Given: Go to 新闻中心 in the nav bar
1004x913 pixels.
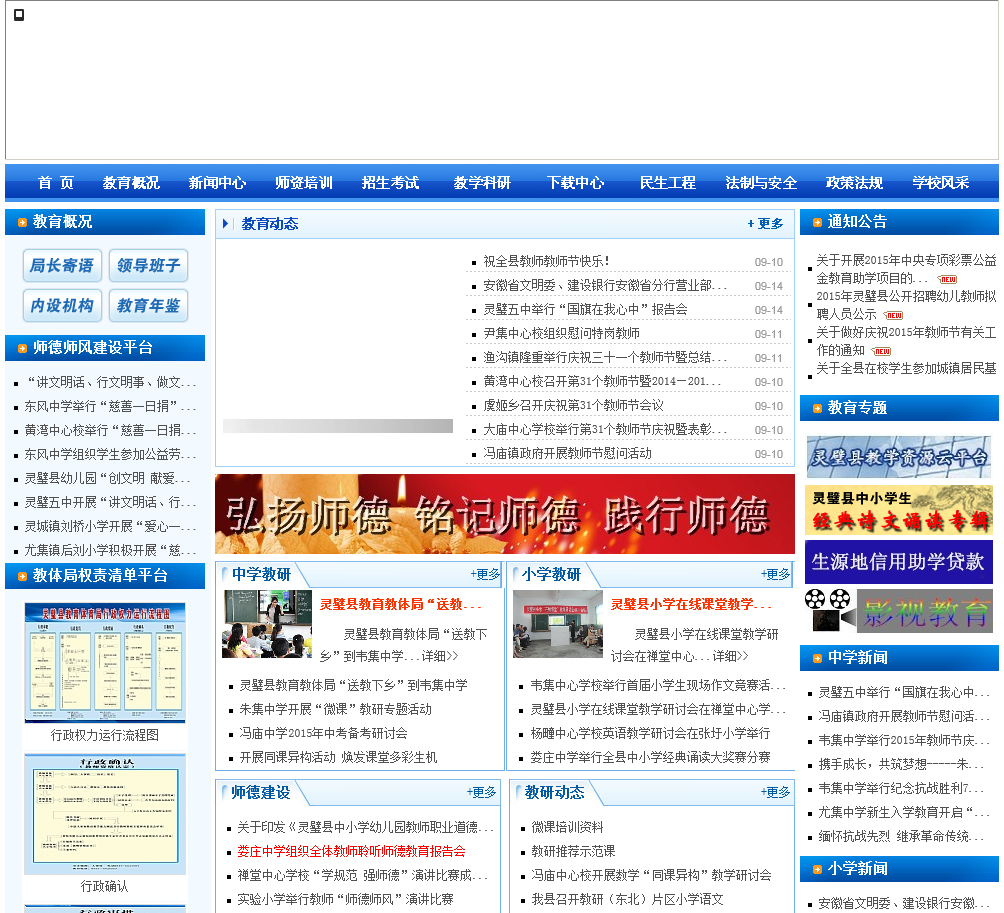Looking at the screenshot, I should tap(217, 183).
